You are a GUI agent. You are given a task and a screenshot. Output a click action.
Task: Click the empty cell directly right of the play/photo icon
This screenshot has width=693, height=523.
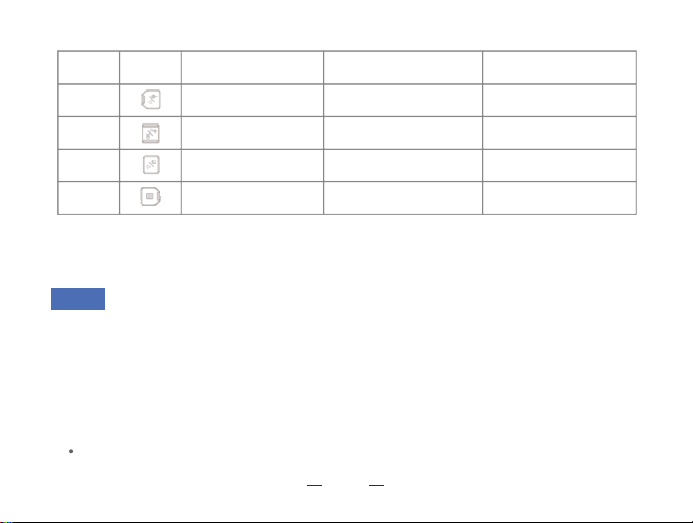coord(252,100)
